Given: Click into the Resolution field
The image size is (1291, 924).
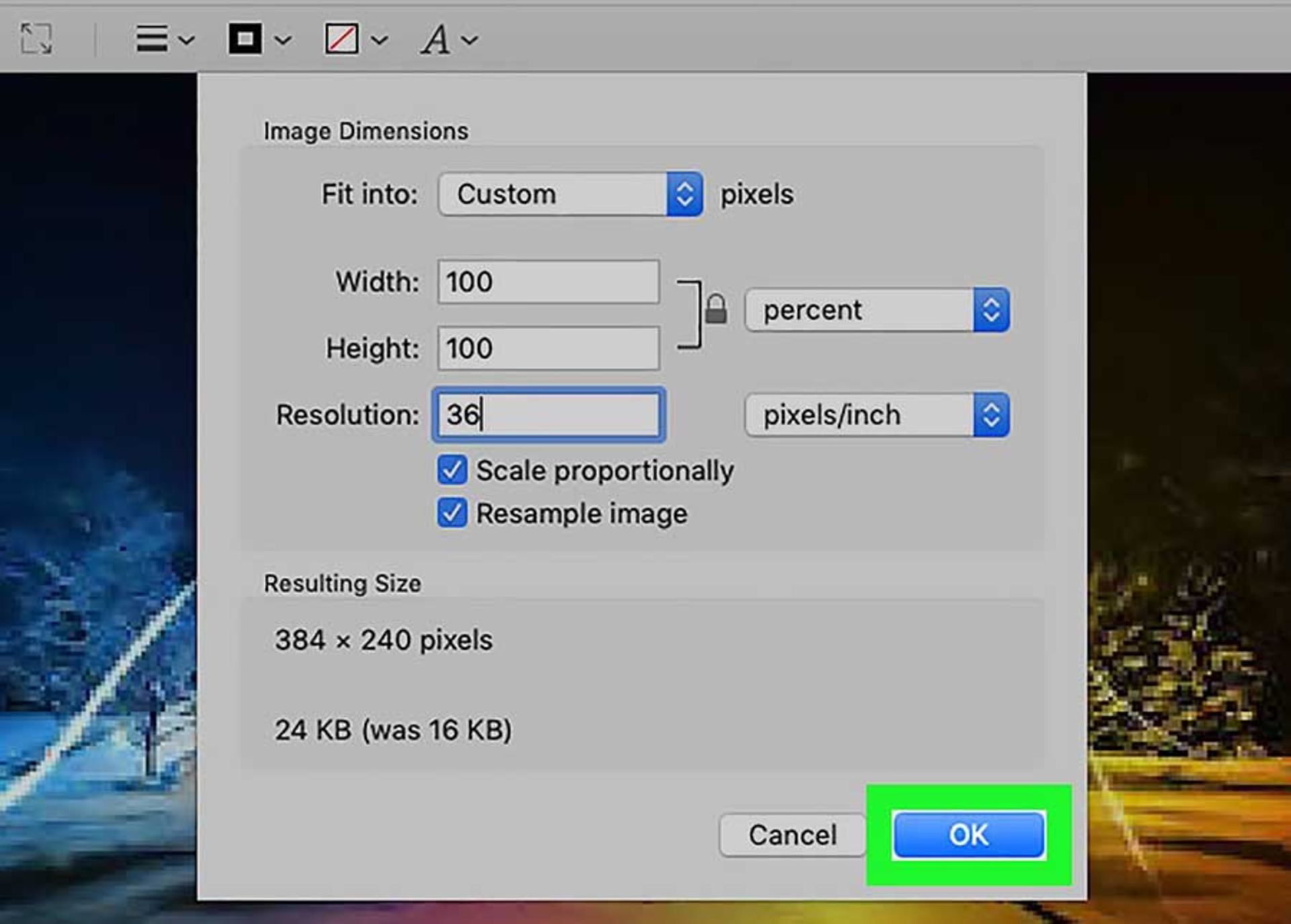Looking at the screenshot, I should [548, 415].
